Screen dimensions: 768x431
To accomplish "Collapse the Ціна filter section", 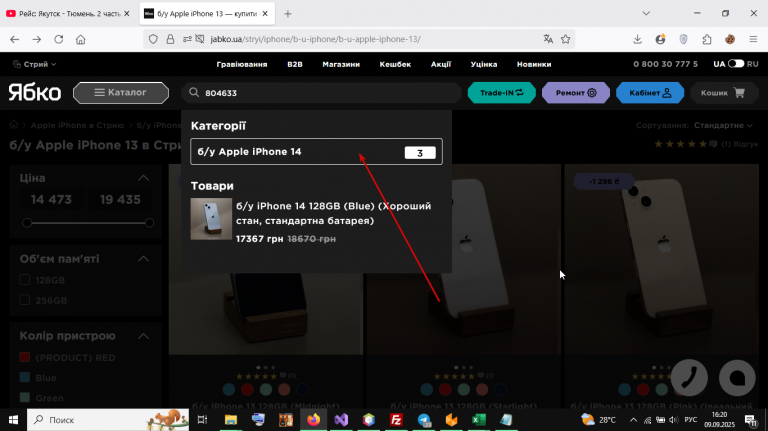I will [x=144, y=178].
